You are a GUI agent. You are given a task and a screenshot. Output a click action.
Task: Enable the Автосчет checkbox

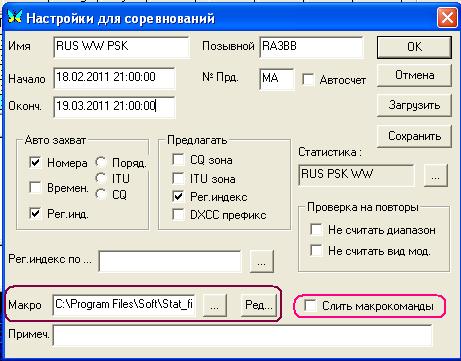click(x=308, y=80)
